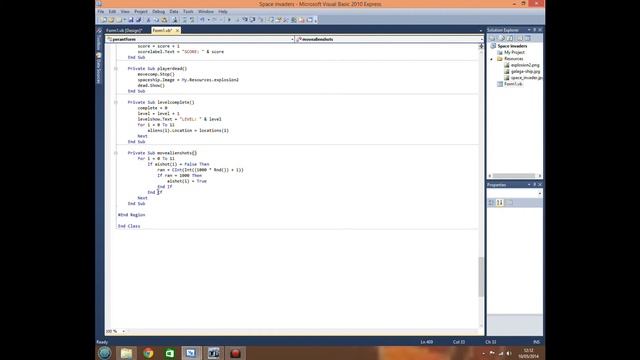
Task: Click the Save toolbar icon
Action: (131, 20)
